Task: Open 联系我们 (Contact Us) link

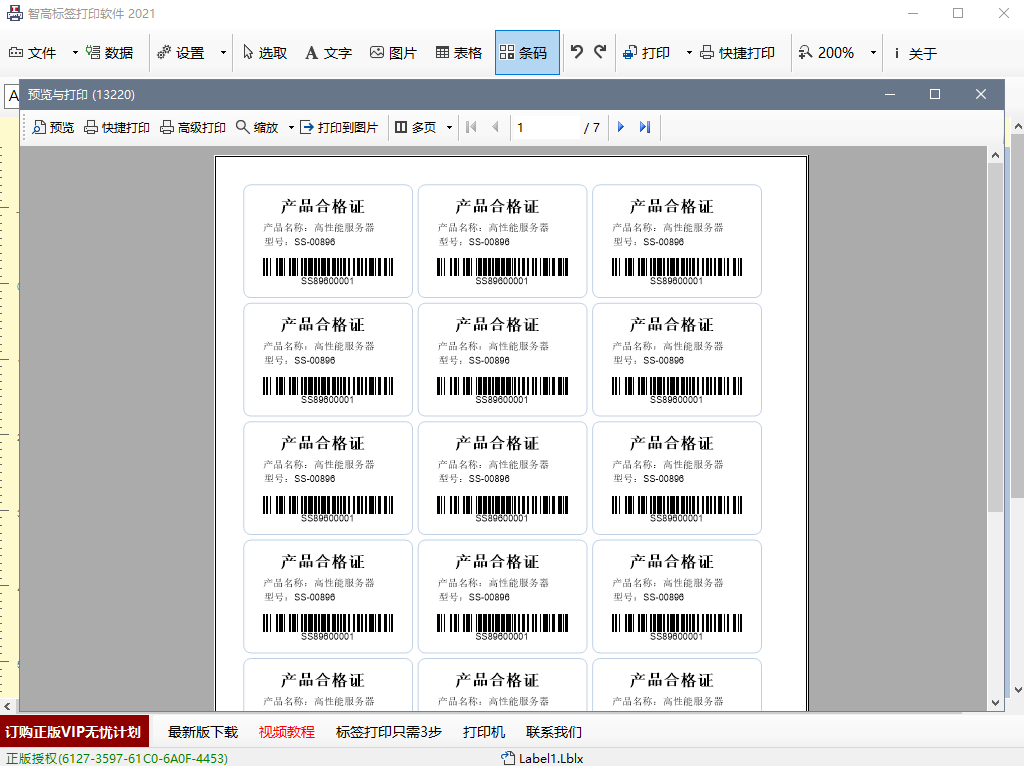Action: click(x=554, y=732)
